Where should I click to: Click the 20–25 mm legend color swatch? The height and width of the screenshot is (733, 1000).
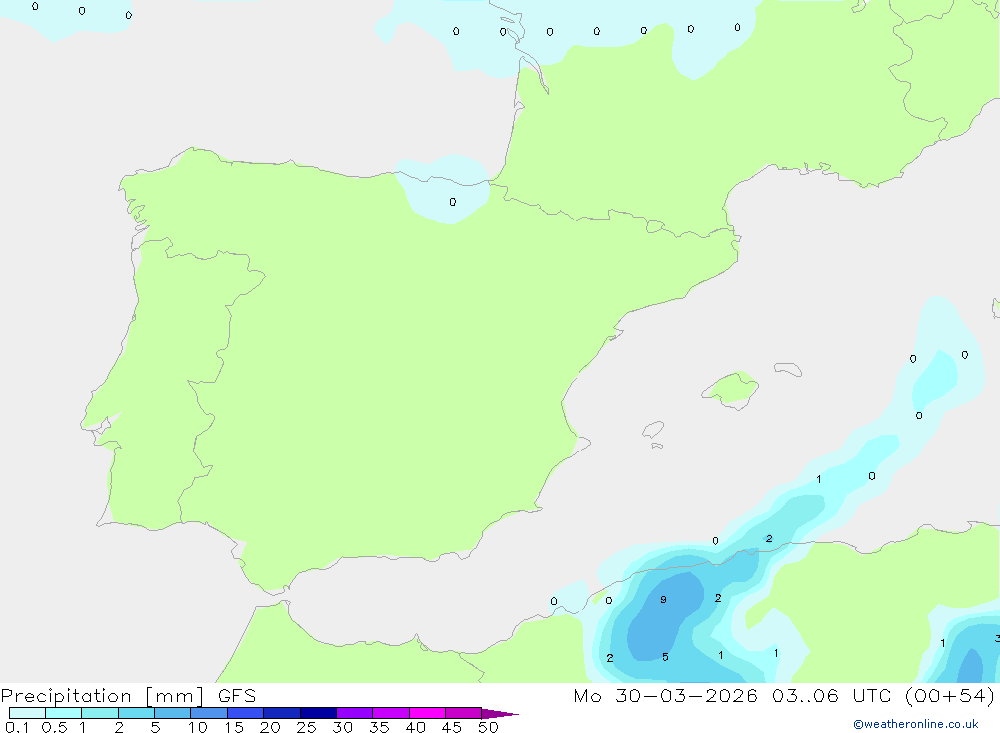coord(282,713)
